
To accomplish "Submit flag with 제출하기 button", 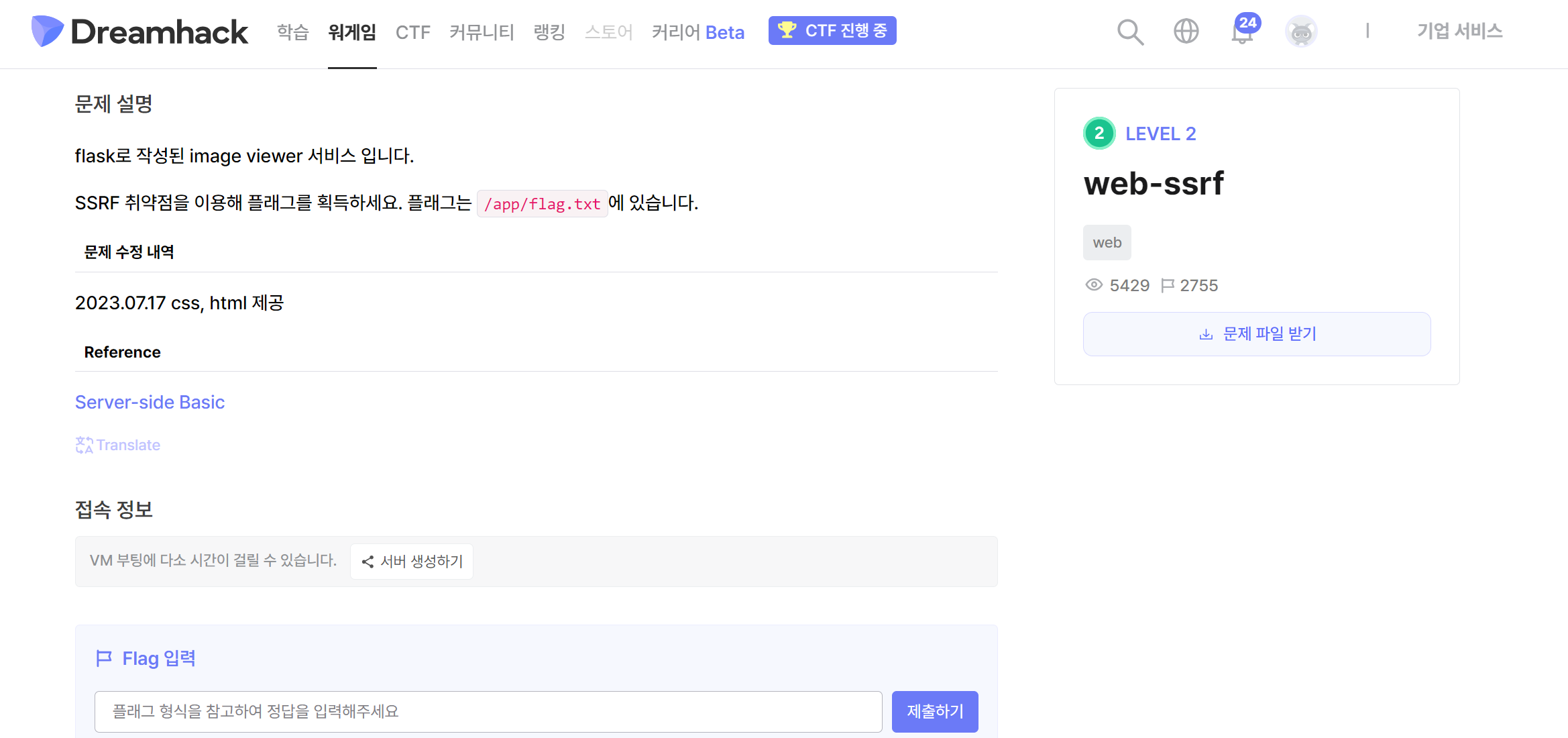I will [x=935, y=711].
